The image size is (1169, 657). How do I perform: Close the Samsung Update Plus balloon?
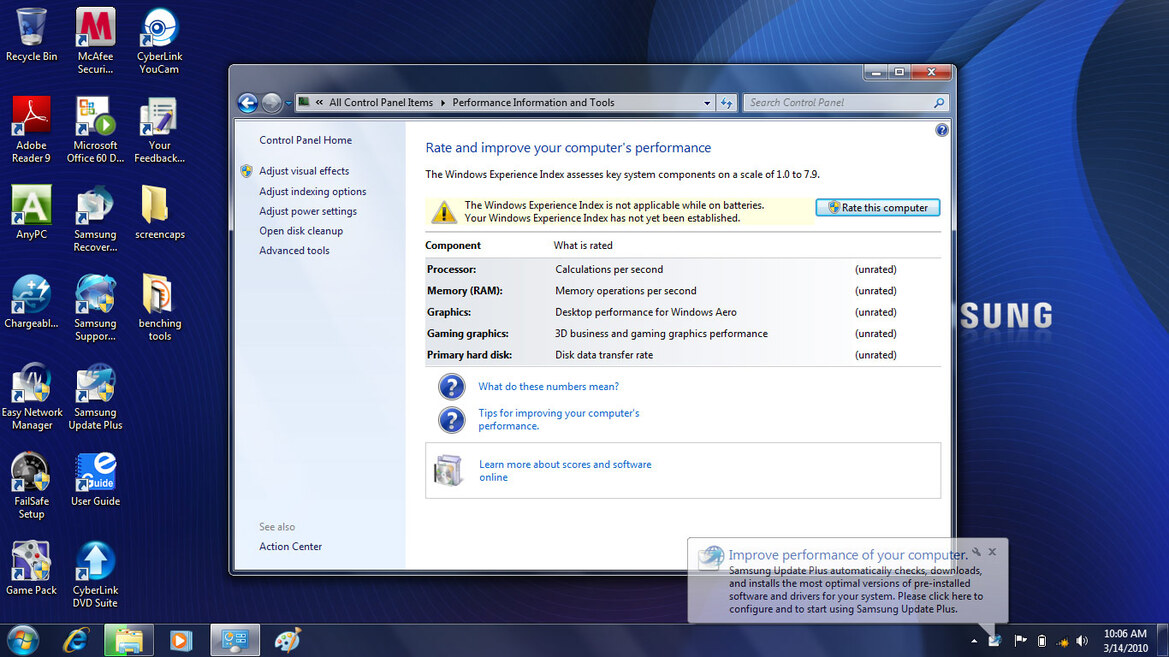pyautogui.click(x=992, y=552)
